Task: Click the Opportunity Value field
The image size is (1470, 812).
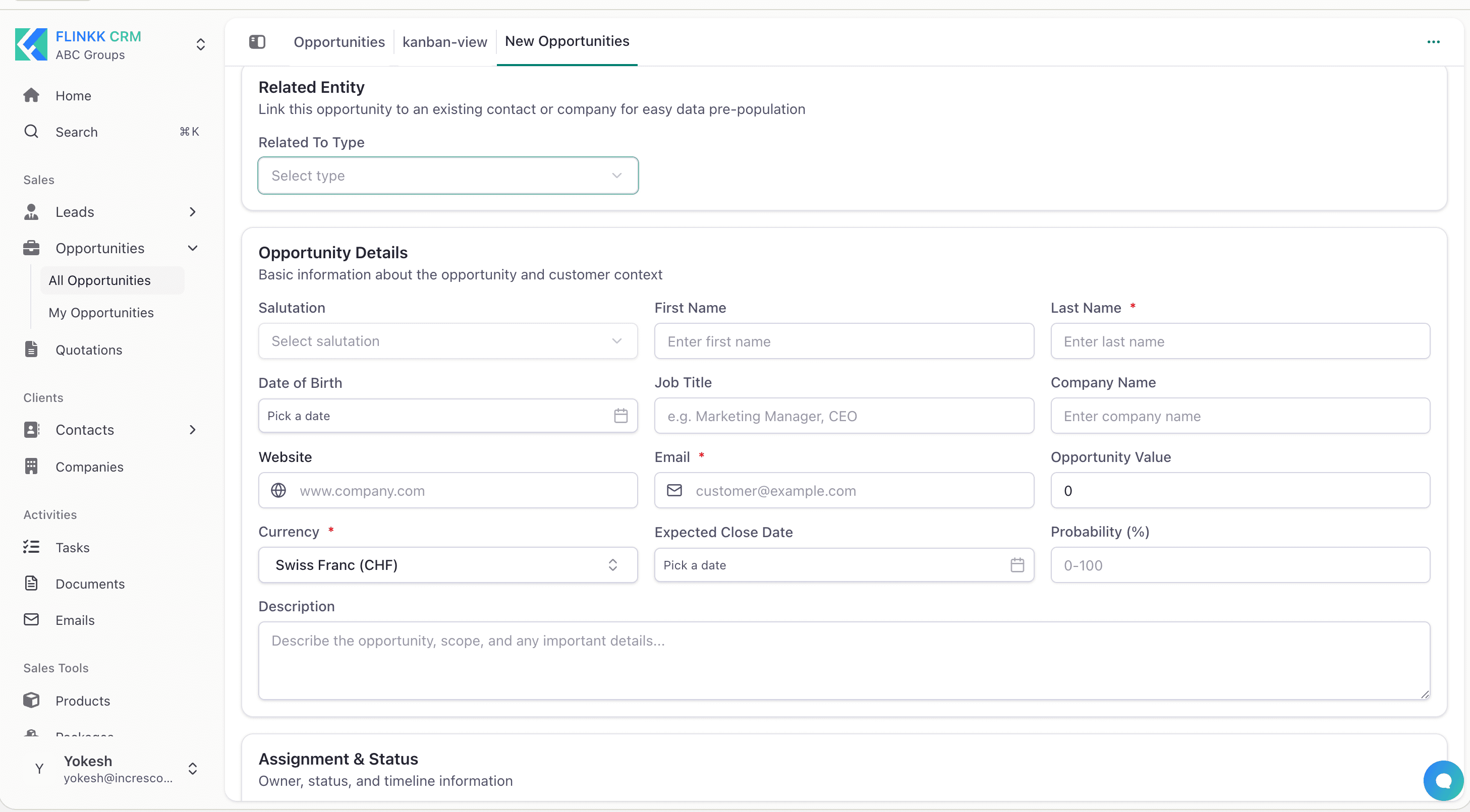Action: click(x=1240, y=490)
